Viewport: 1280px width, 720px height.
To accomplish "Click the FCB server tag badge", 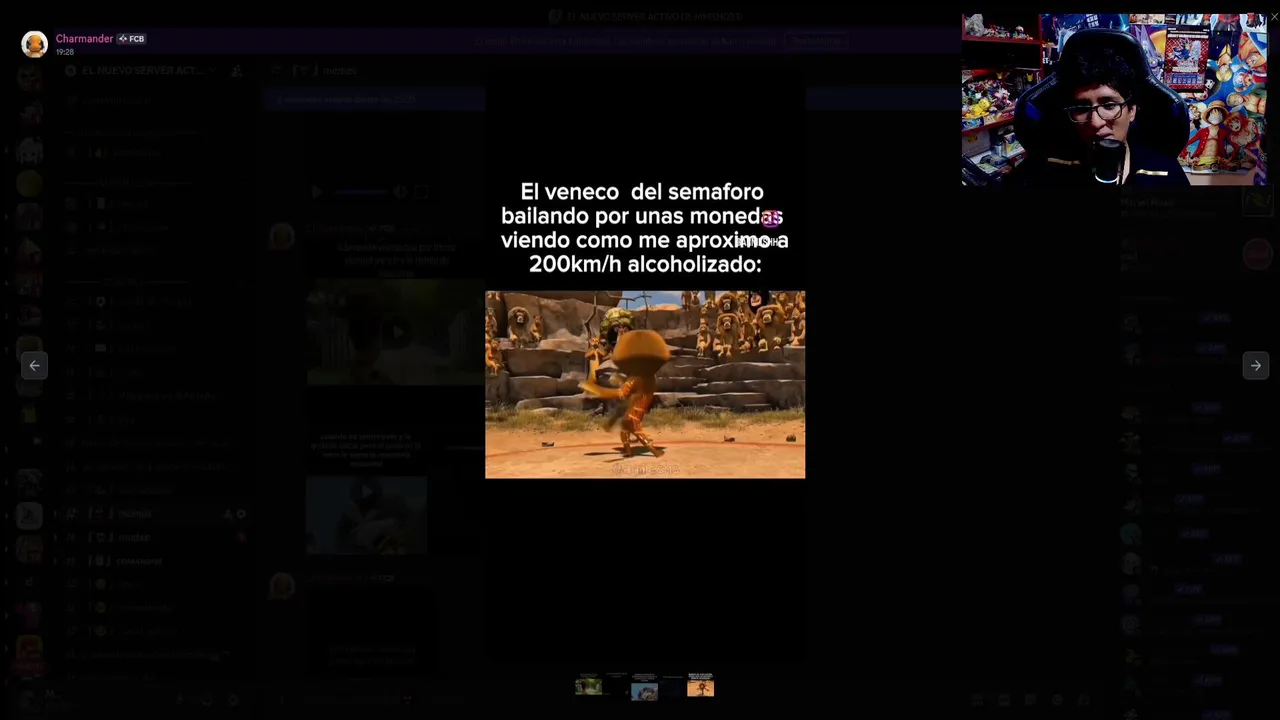I will pos(132,39).
